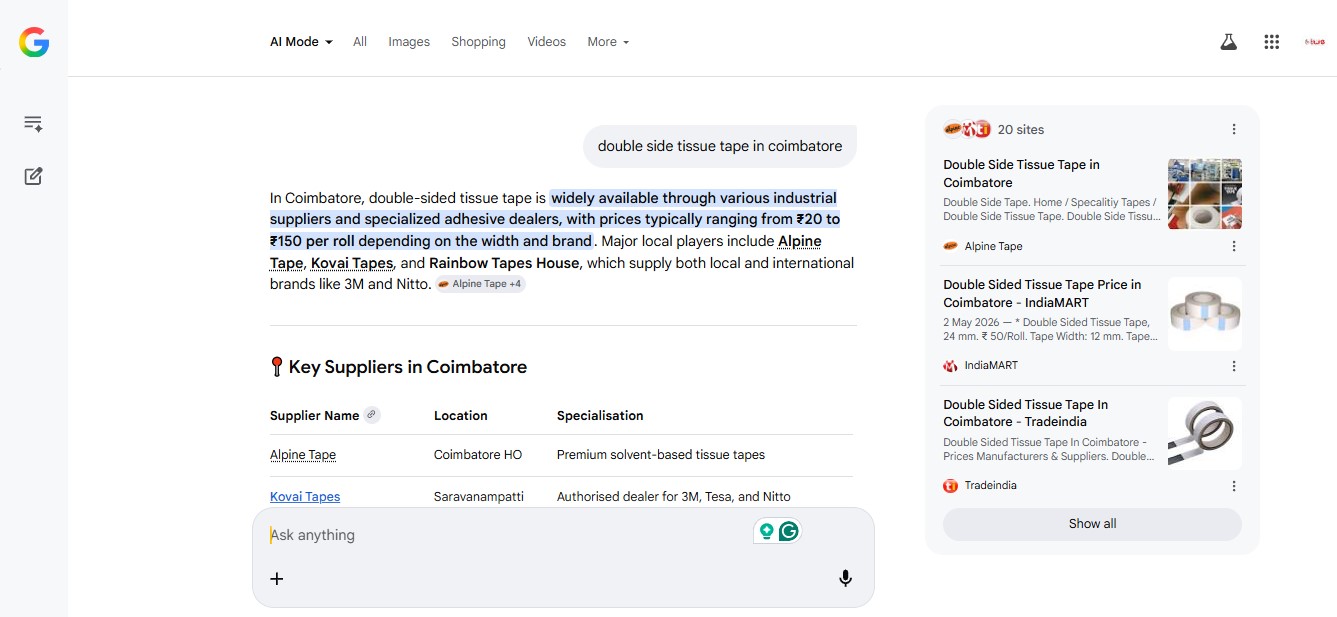Open the AI Mode dropdown
The width and height of the screenshot is (1337, 617).
pyautogui.click(x=301, y=42)
